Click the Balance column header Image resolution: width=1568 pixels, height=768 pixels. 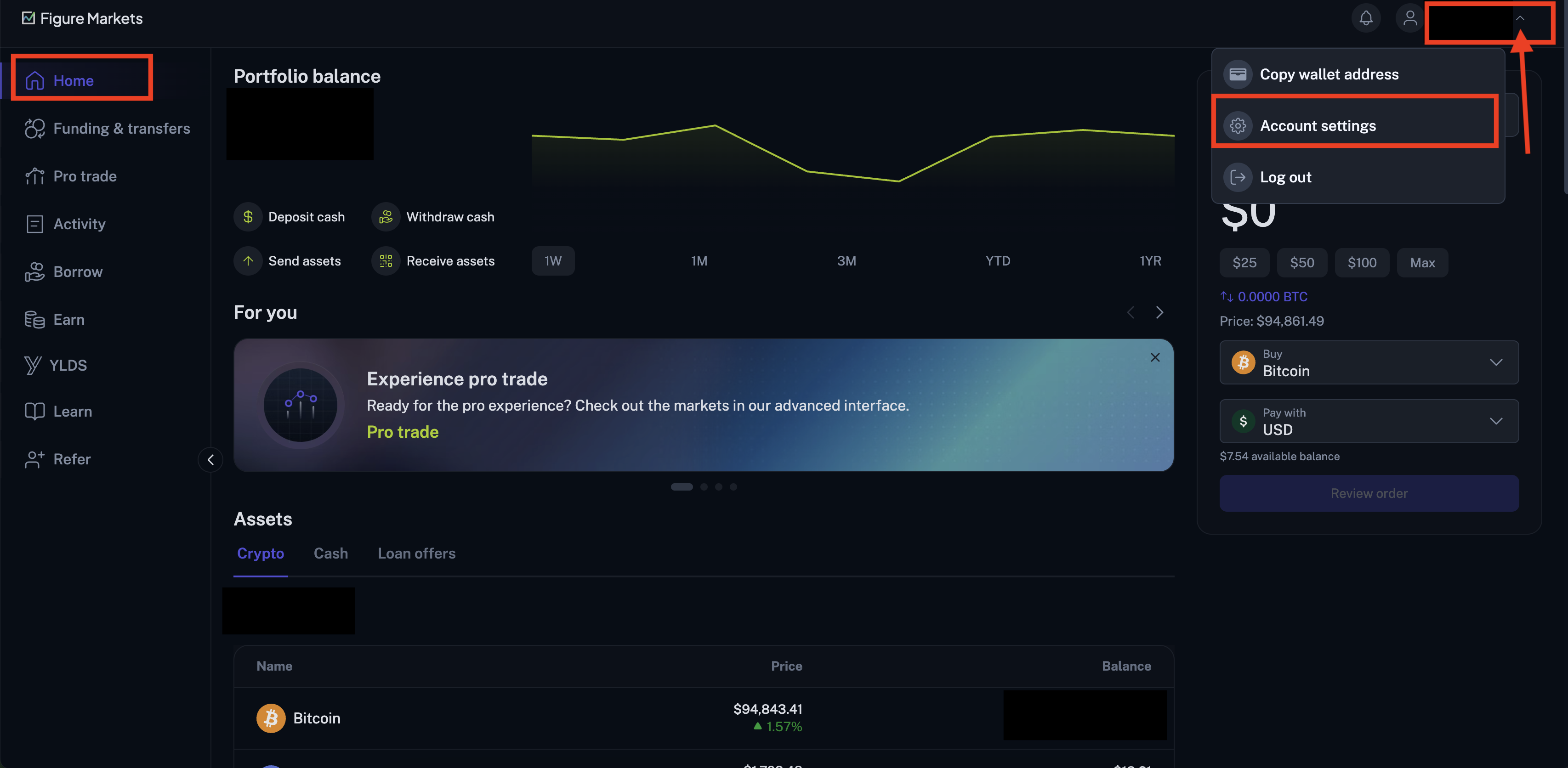click(x=1126, y=666)
